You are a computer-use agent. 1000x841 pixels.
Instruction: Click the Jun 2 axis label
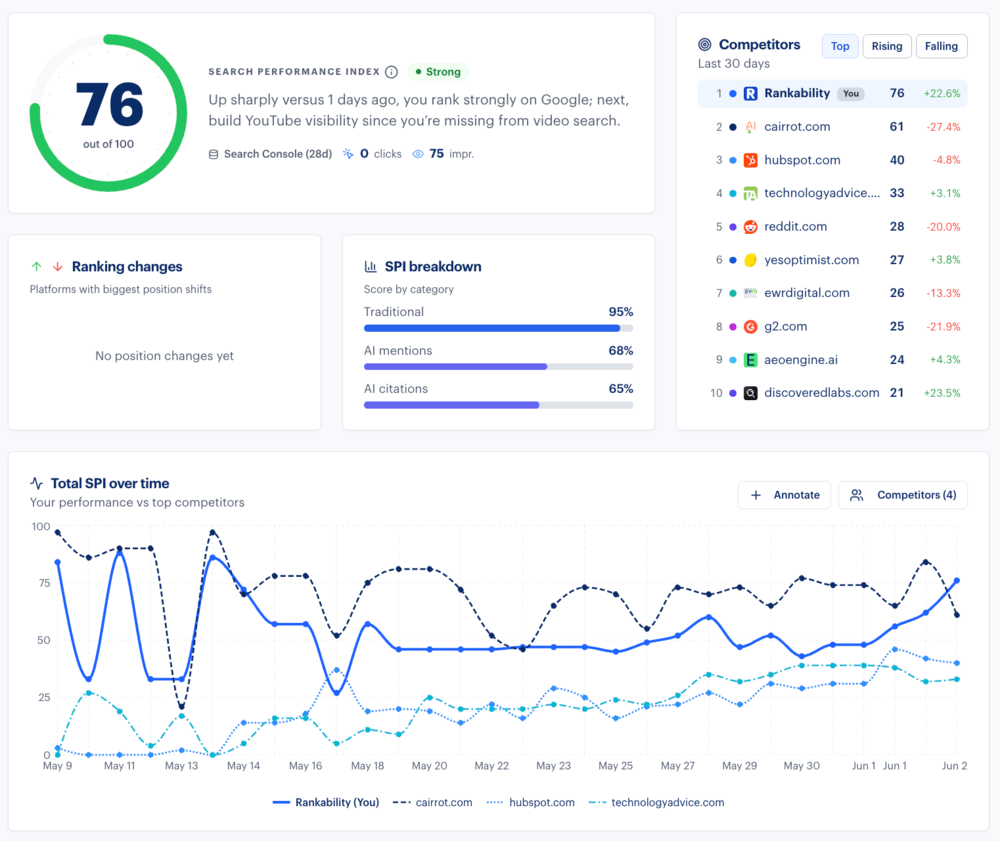955,766
